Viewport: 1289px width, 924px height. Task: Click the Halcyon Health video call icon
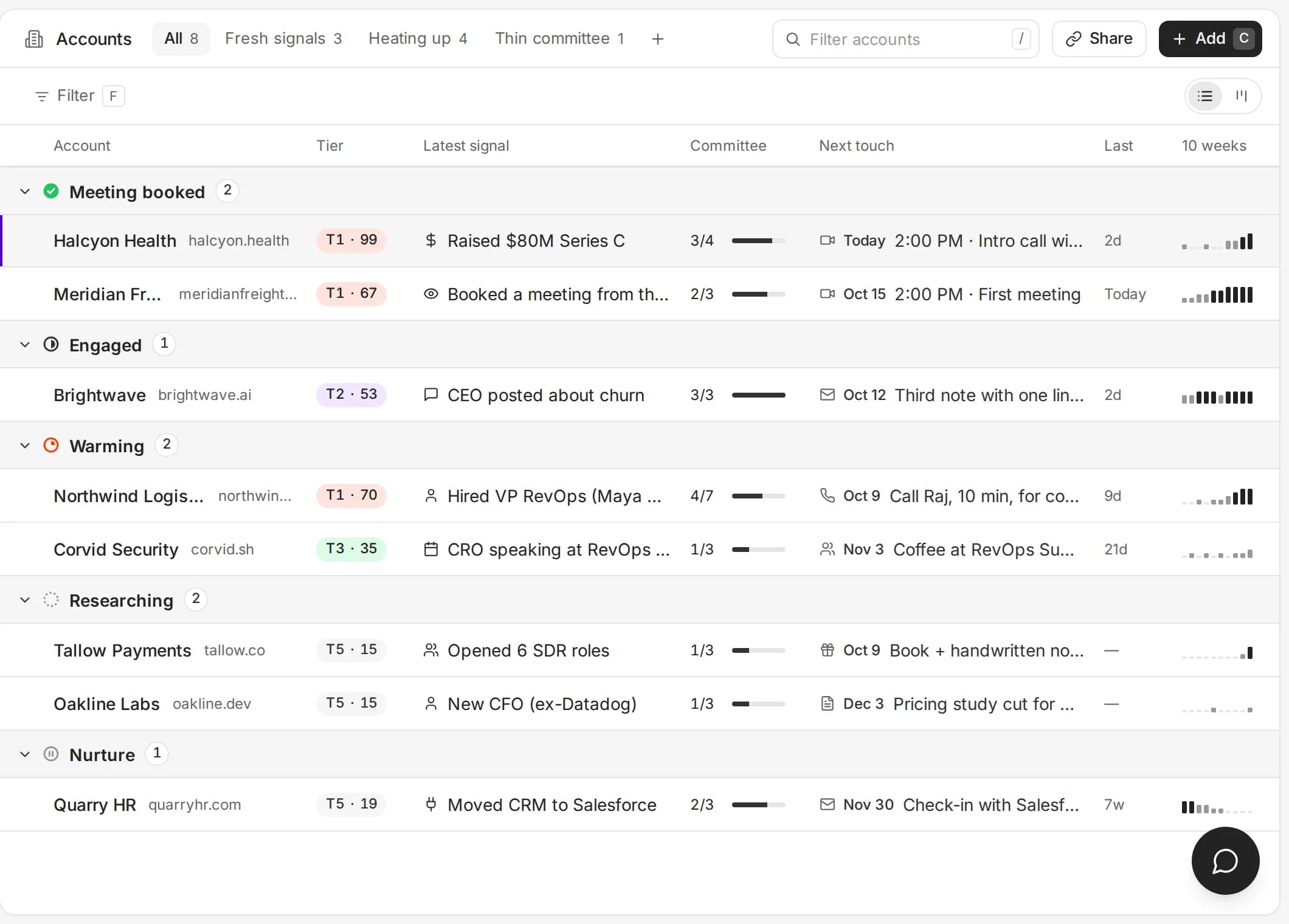coord(827,241)
